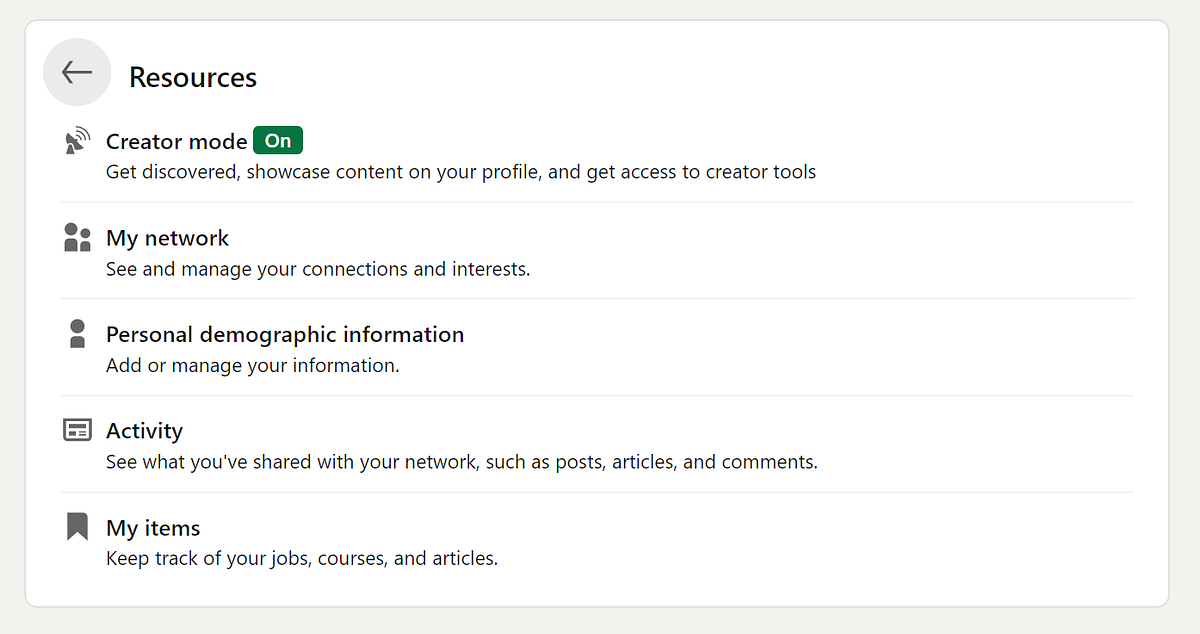
Task: Click the back arrow button
Action: (x=77, y=72)
